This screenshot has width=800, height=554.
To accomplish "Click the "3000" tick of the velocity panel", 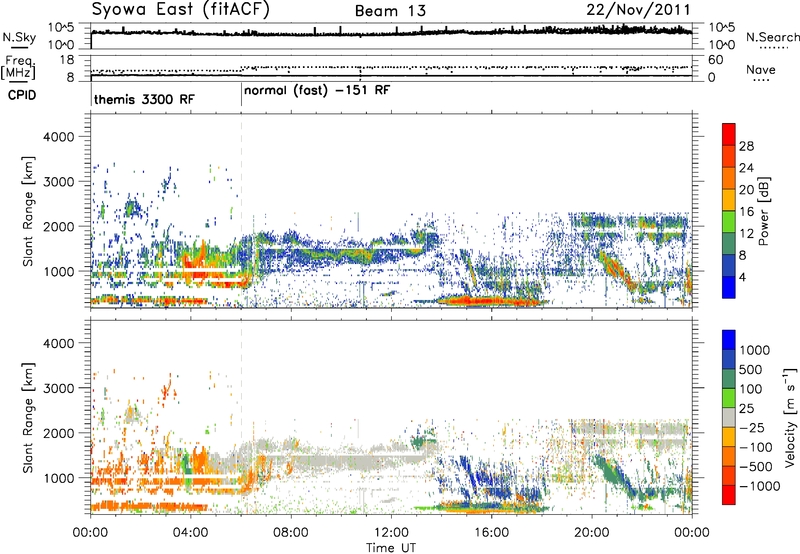I will (58, 388).
